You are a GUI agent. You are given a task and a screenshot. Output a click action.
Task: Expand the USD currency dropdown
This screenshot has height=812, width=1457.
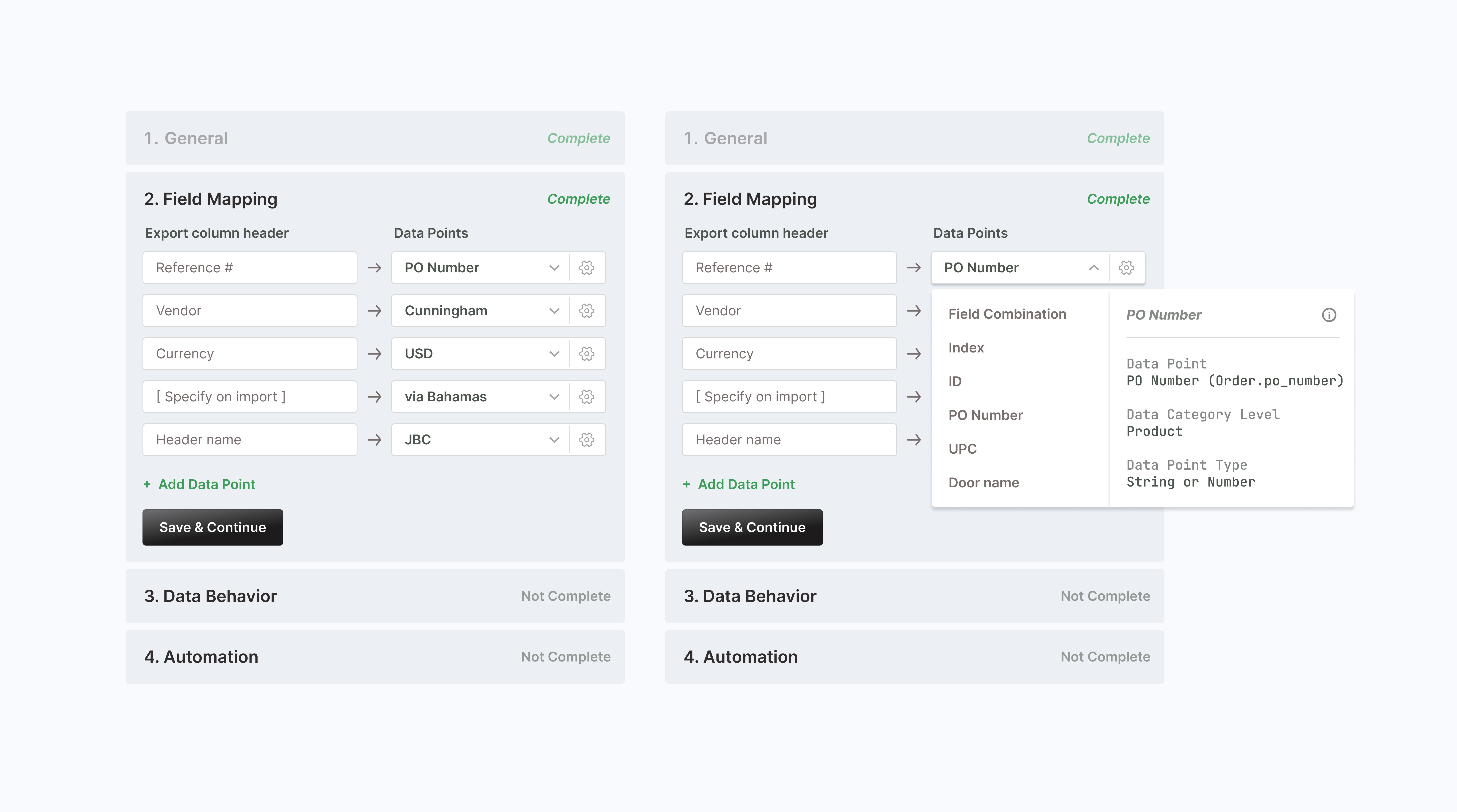pos(554,354)
